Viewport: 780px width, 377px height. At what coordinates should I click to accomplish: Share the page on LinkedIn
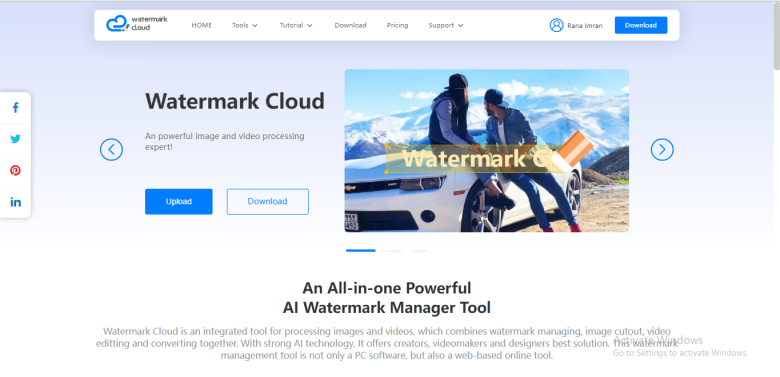point(15,202)
